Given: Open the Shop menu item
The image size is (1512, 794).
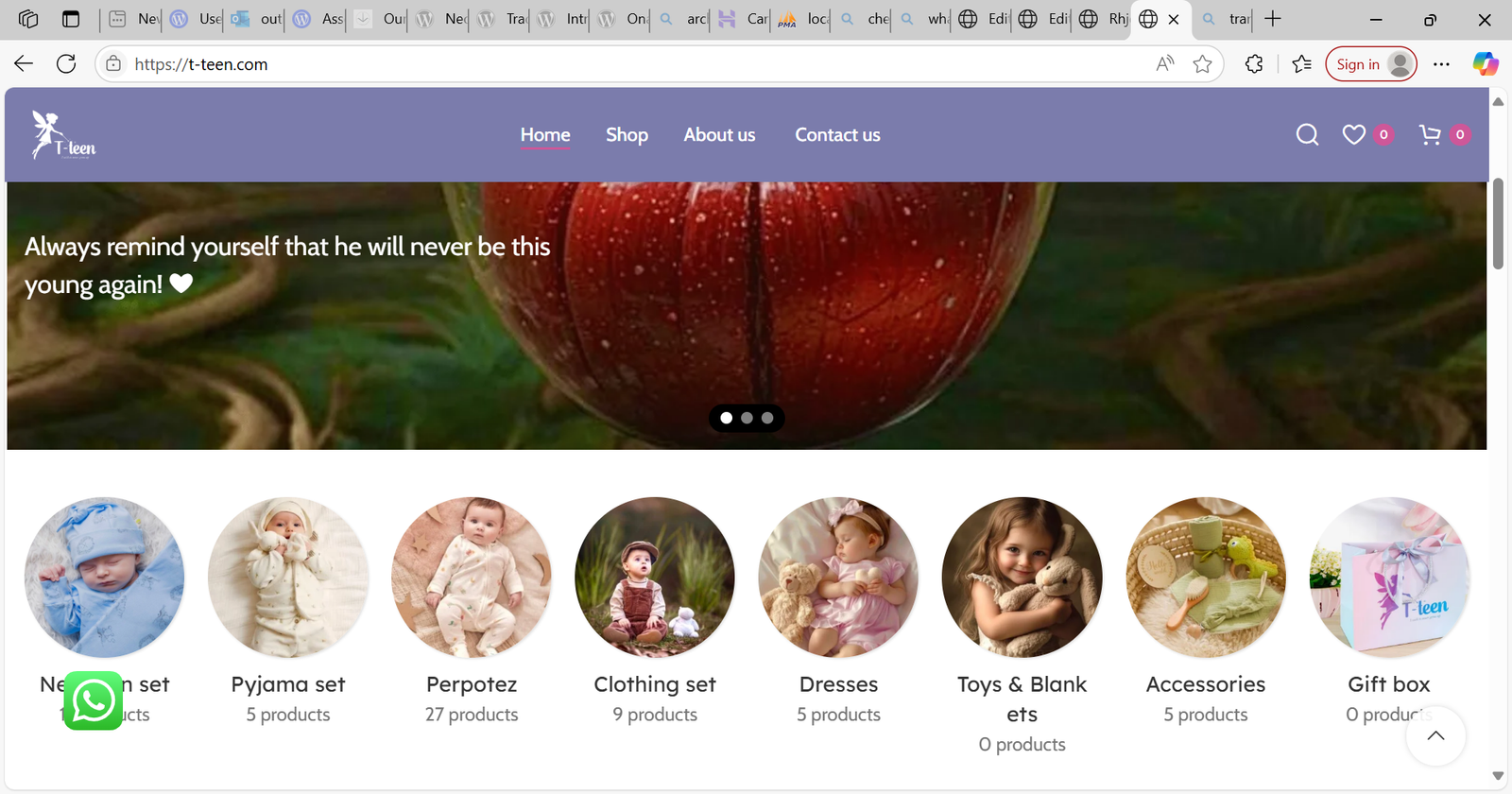Looking at the screenshot, I should pos(627,135).
